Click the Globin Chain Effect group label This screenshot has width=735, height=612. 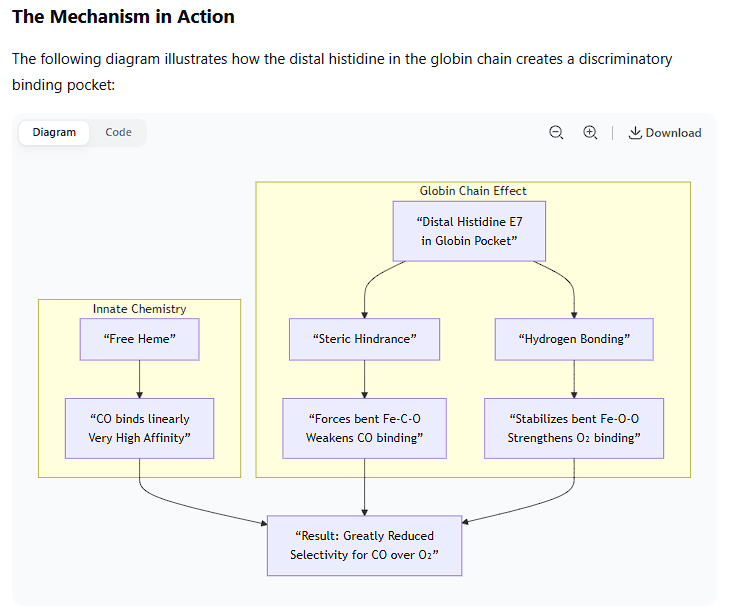click(x=473, y=191)
